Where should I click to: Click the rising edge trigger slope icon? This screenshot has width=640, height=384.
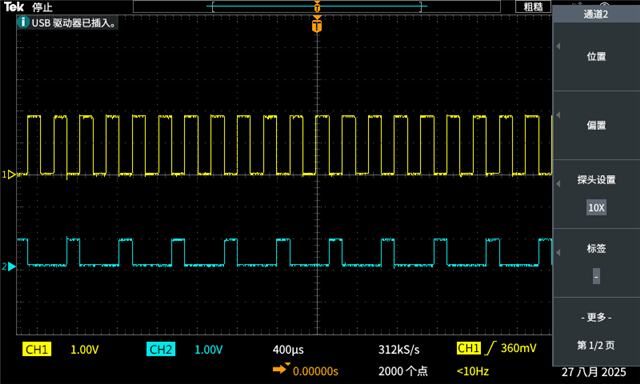tap(490, 348)
